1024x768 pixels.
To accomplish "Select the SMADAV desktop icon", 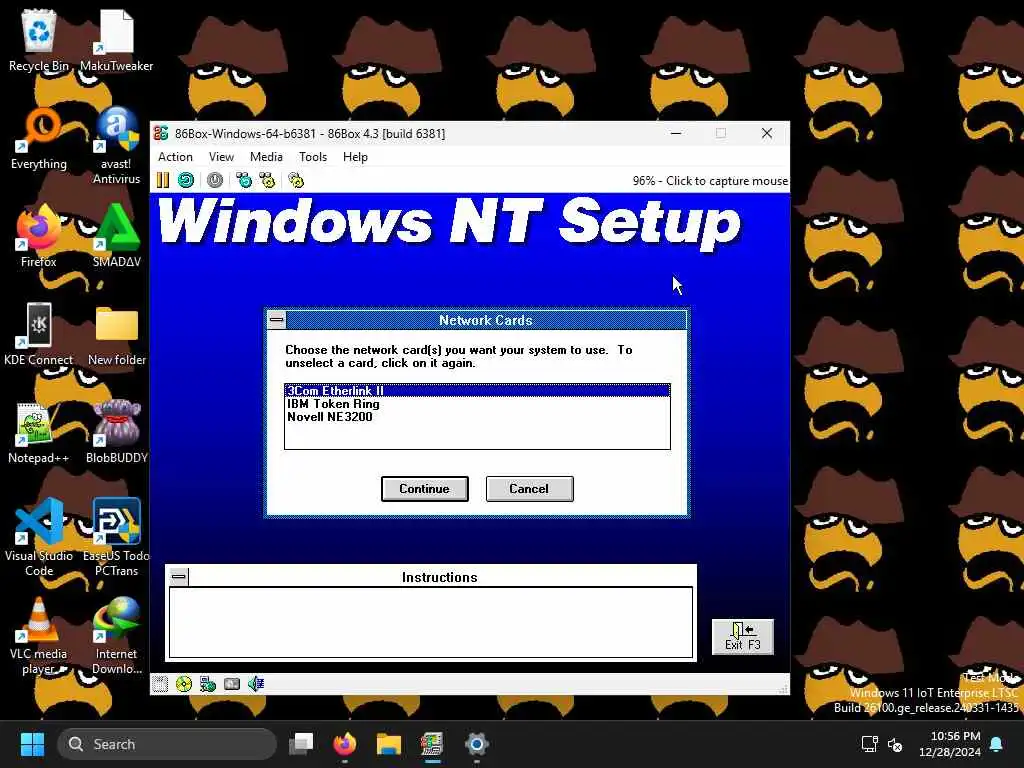I will point(116,236).
